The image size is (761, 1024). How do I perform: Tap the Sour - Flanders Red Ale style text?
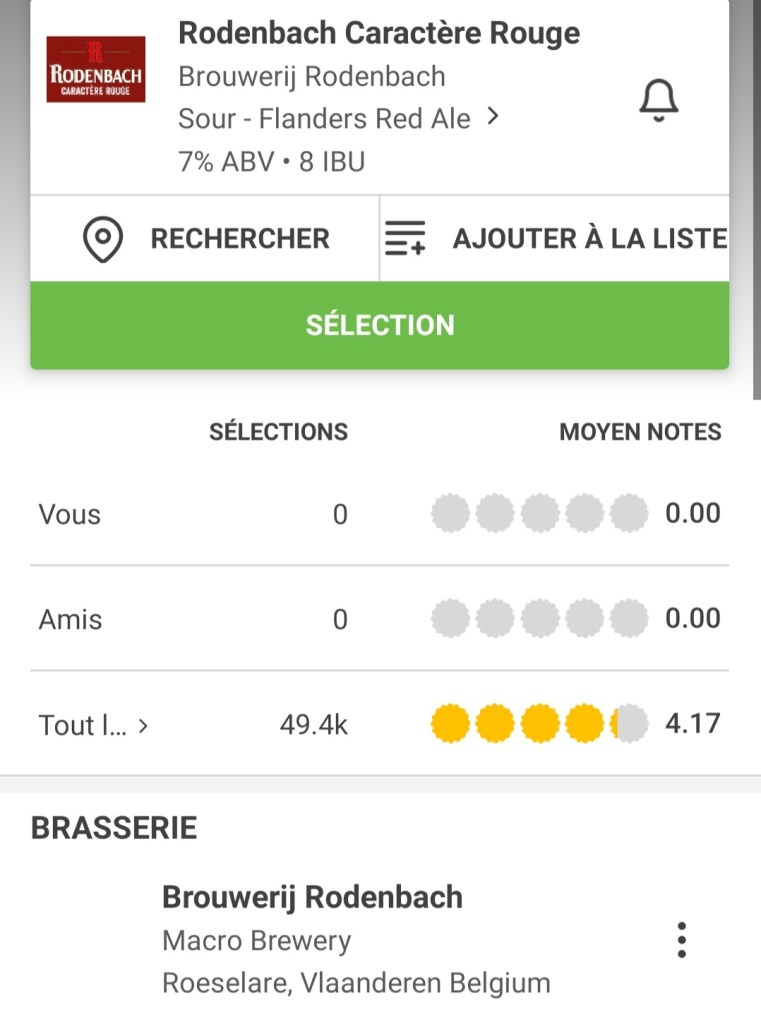click(324, 119)
